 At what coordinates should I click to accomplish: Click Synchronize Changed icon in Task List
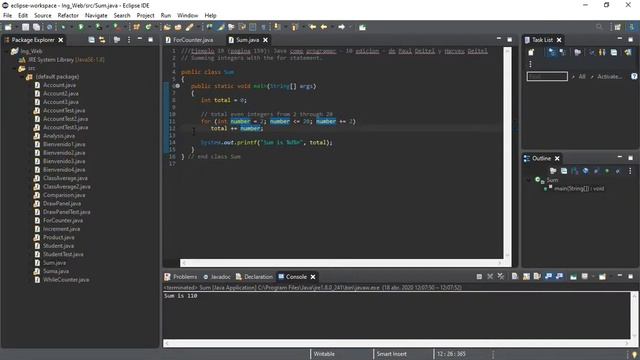(x=628, y=52)
